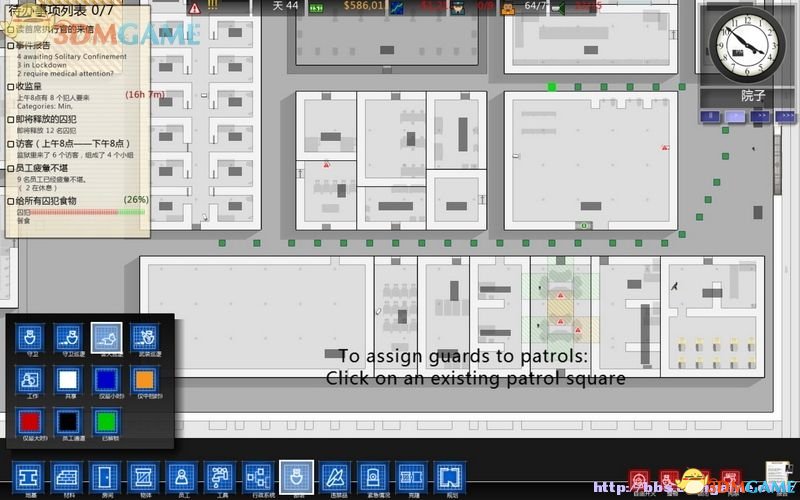This screenshot has height=500, width=800.
Task: Click the food progress bar in todo list
Action: point(87,212)
